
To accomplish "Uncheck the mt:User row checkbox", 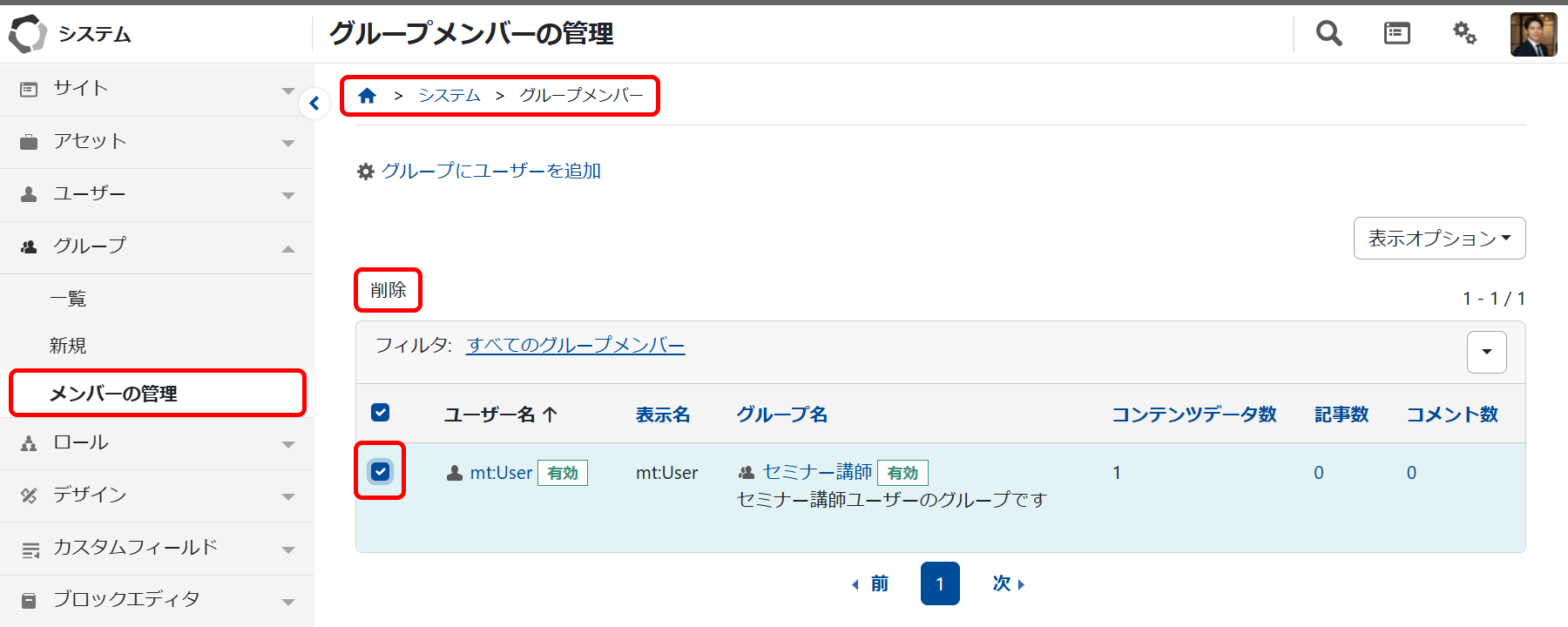I will (x=381, y=471).
